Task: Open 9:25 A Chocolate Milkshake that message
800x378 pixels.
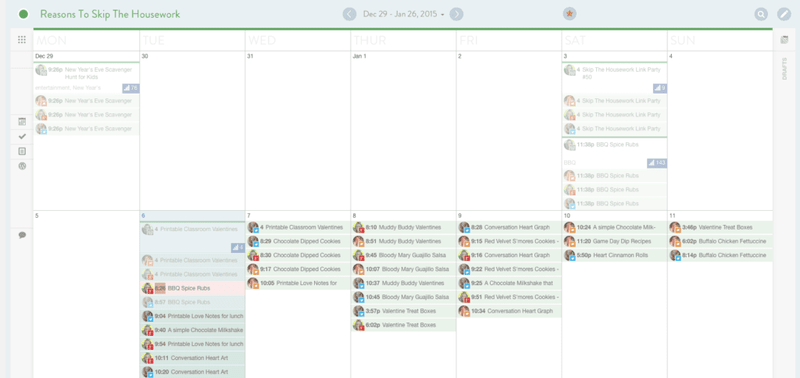Action: click(x=509, y=283)
